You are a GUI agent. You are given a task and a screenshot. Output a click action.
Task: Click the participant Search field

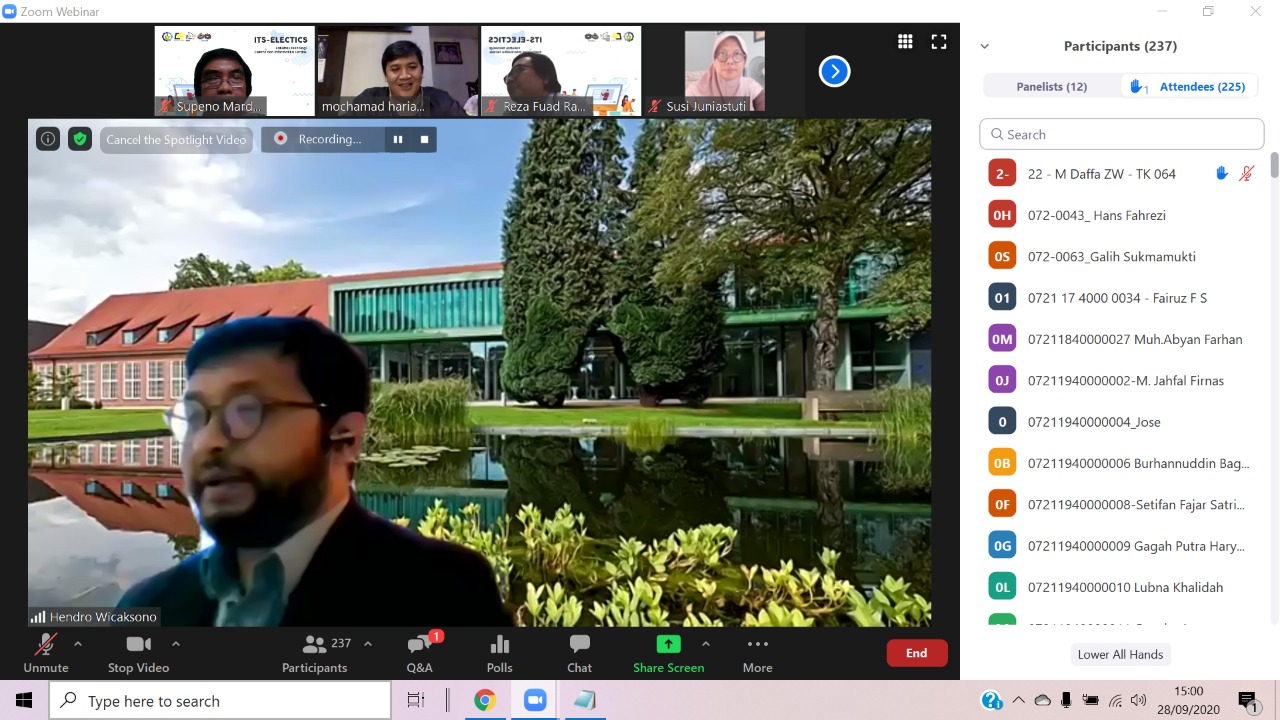coord(1121,134)
